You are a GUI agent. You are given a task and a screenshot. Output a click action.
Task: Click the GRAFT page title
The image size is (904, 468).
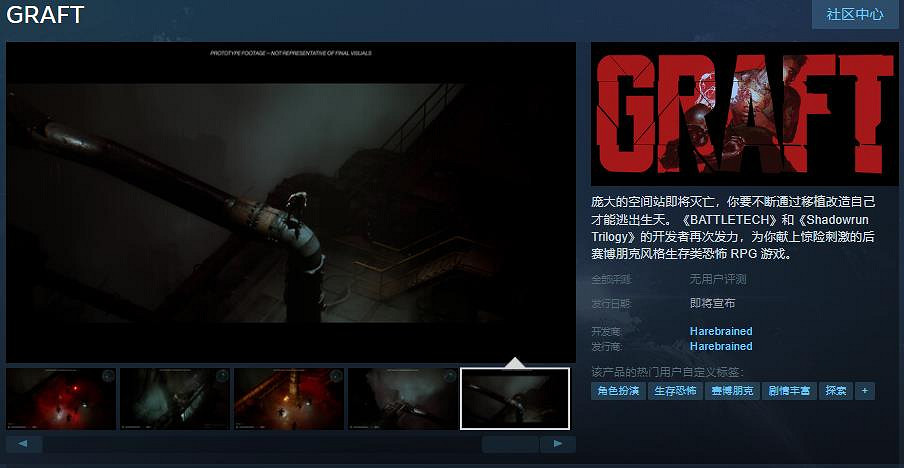(45, 15)
